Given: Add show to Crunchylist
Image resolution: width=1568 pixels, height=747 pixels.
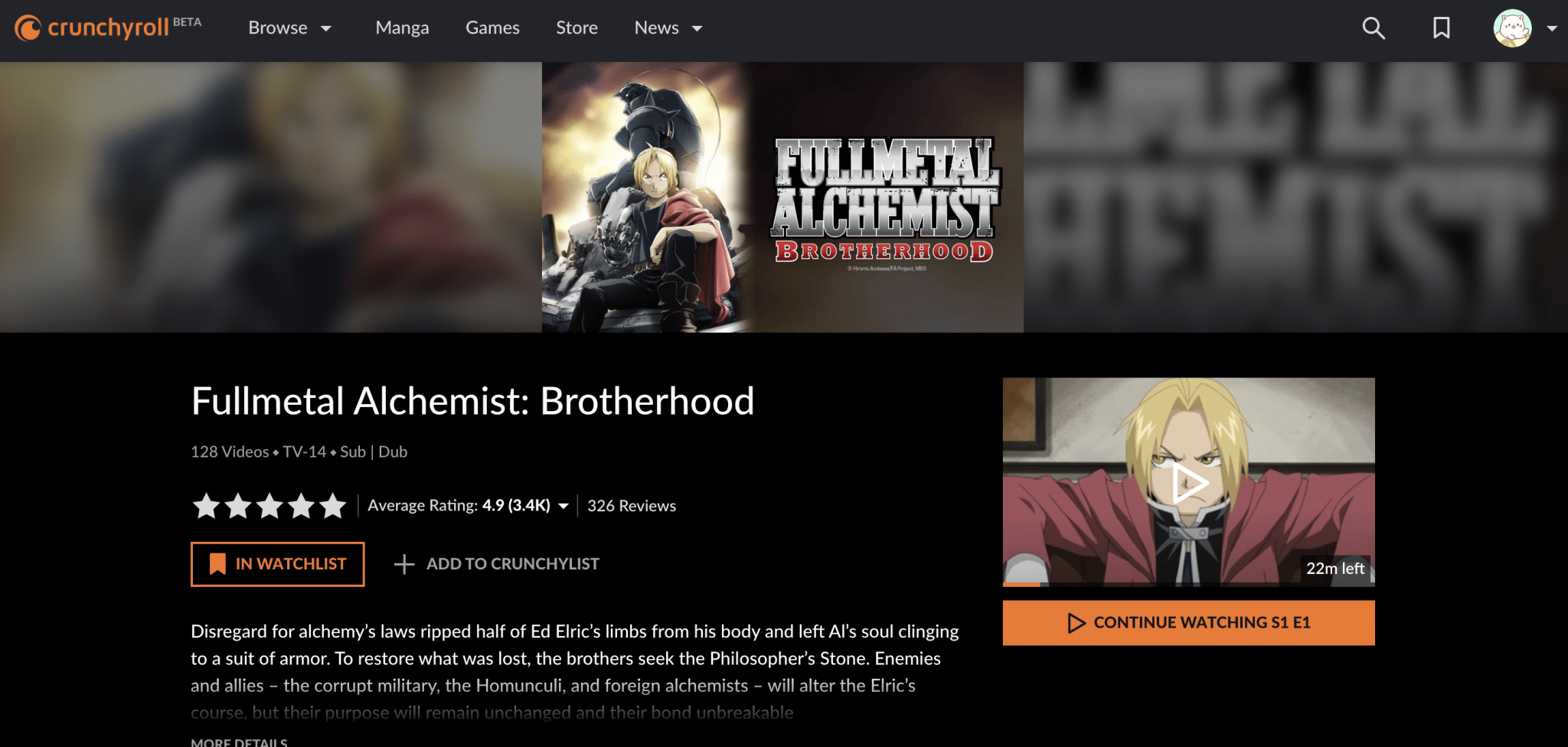Looking at the screenshot, I should [x=496, y=564].
